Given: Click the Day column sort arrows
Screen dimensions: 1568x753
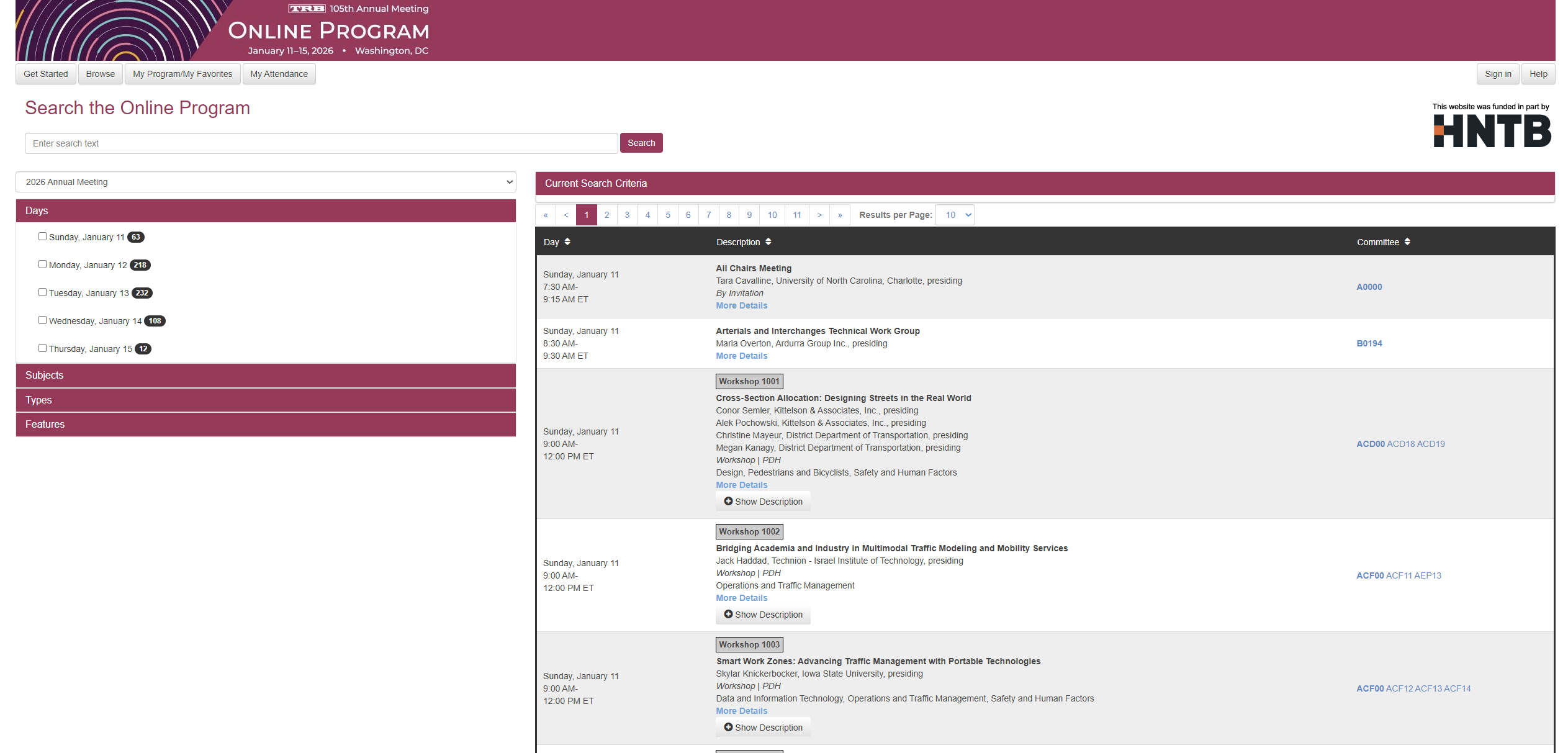Looking at the screenshot, I should (x=567, y=241).
